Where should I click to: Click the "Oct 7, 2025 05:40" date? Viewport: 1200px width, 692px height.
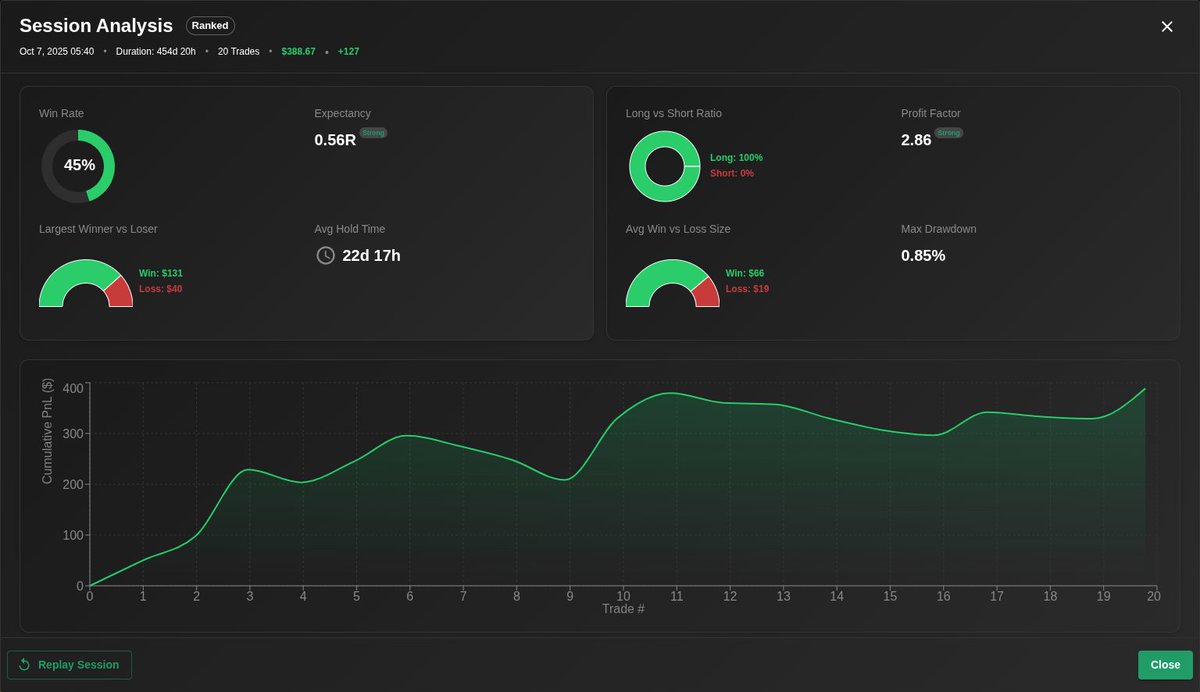[57, 51]
